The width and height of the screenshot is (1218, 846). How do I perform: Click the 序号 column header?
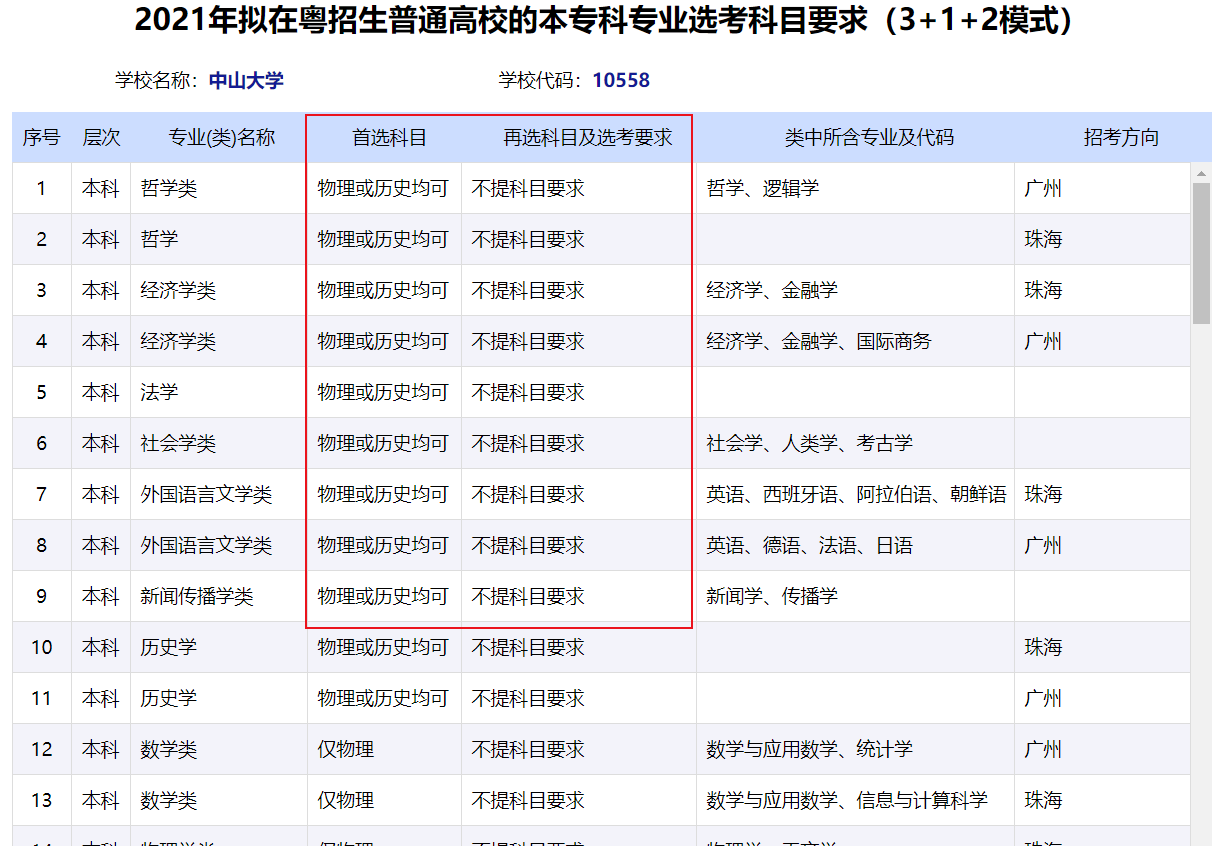tap(41, 138)
